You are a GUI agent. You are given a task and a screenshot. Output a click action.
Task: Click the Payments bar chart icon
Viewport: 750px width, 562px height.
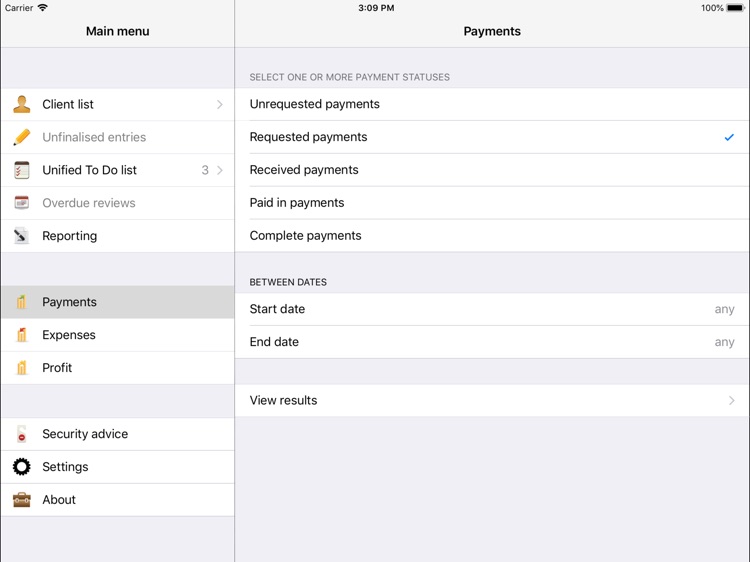(22, 302)
